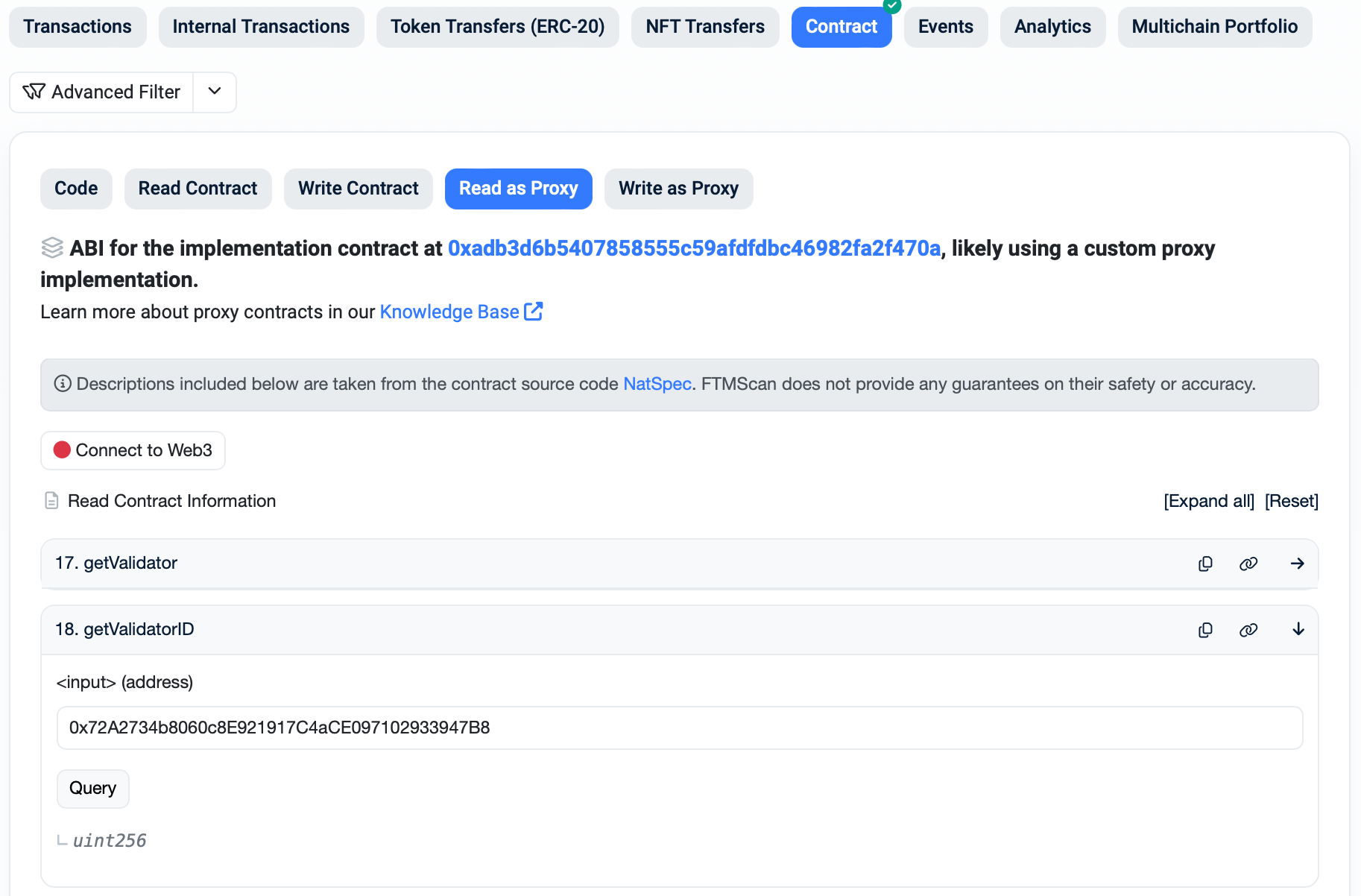The width and height of the screenshot is (1361, 896).
Task: Click the red Web3 connection status dot
Action: click(62, 450)
